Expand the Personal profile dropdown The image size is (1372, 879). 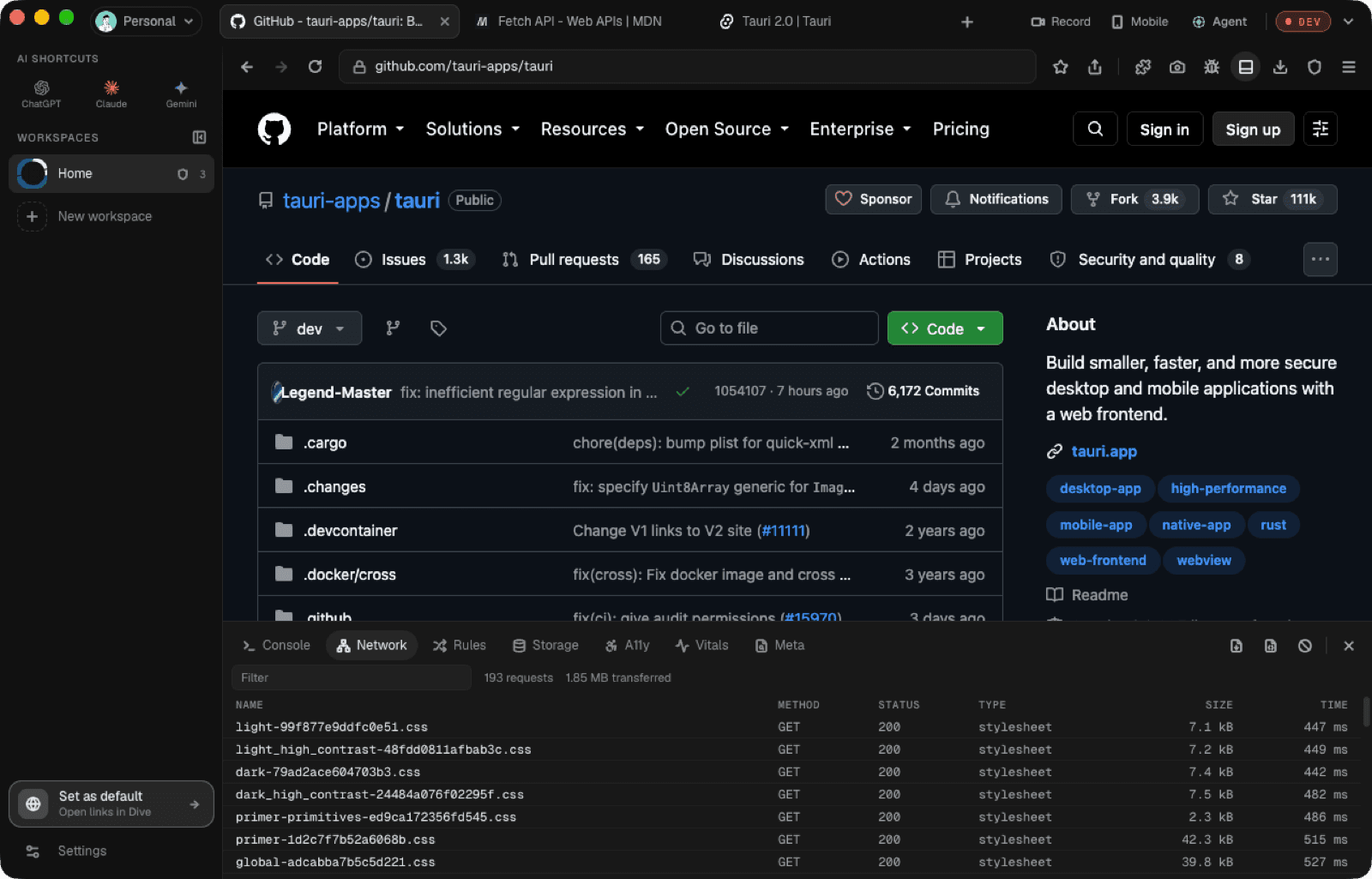147,21
